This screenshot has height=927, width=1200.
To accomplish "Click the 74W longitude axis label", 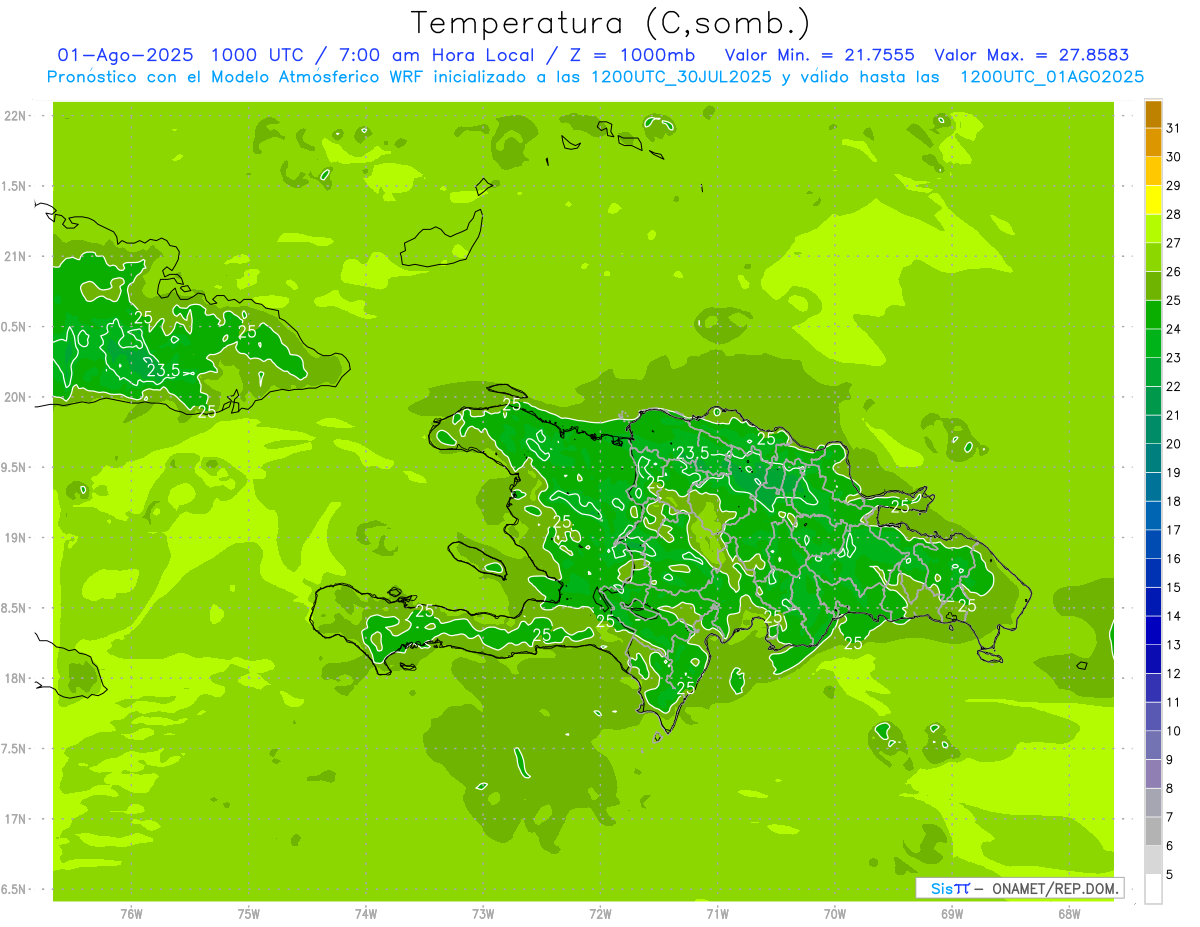I will click(366, 914).
